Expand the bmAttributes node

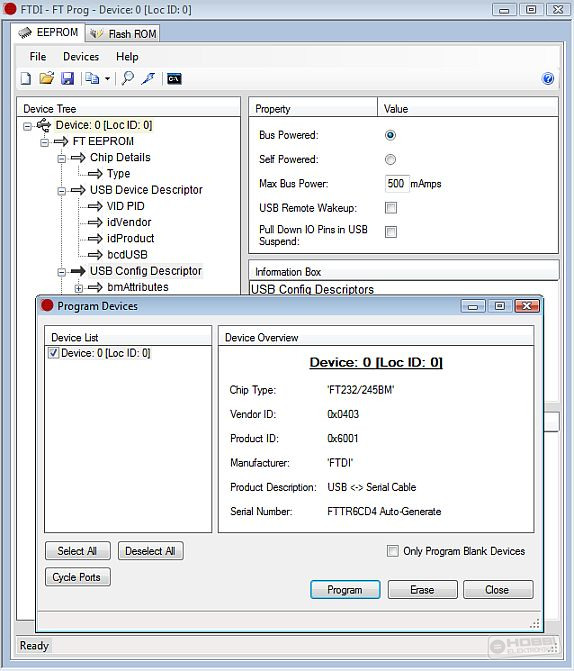point(79,288)
